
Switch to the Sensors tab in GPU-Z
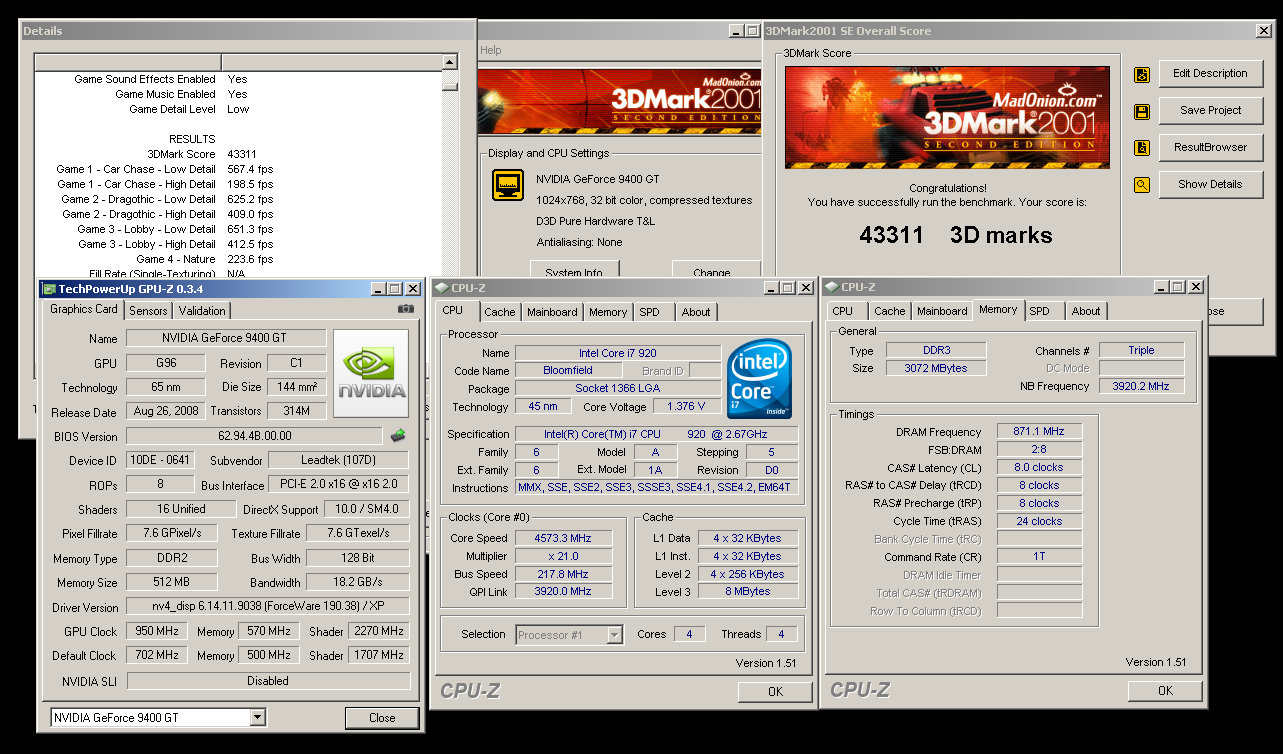148,311
